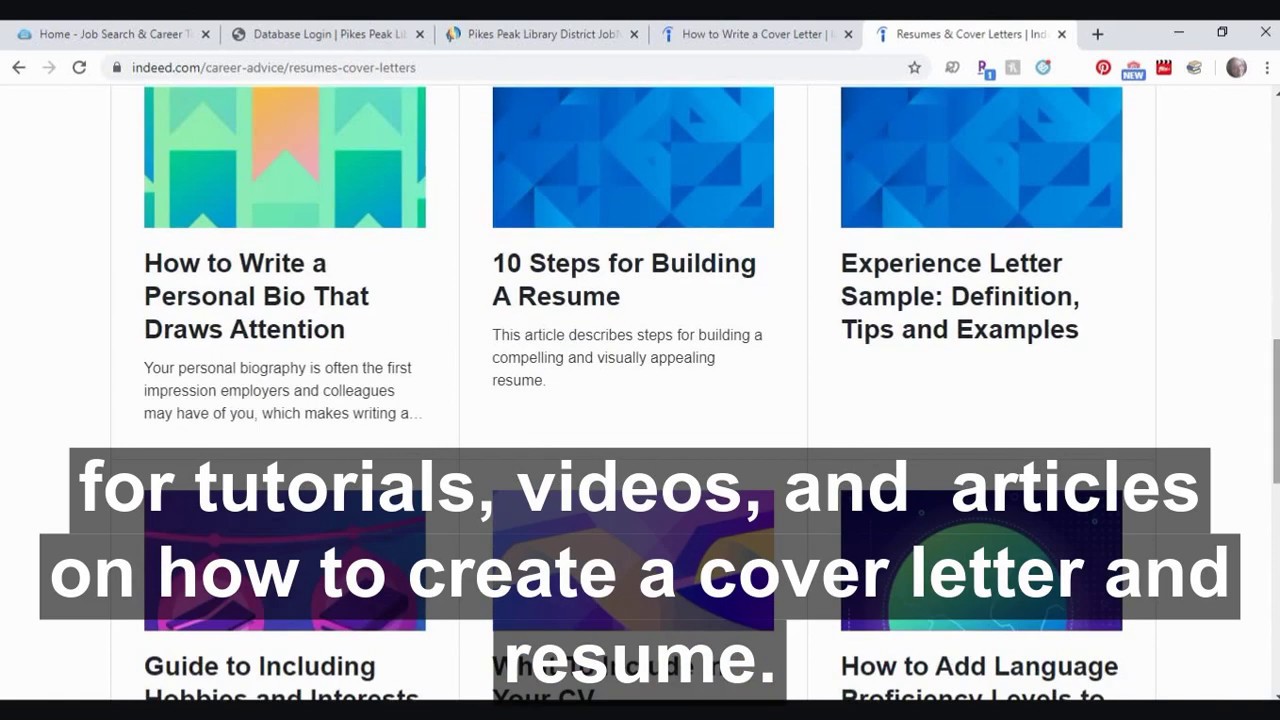
Task: Click the purple P extension with badge 1
Action: tap(985, 68)
